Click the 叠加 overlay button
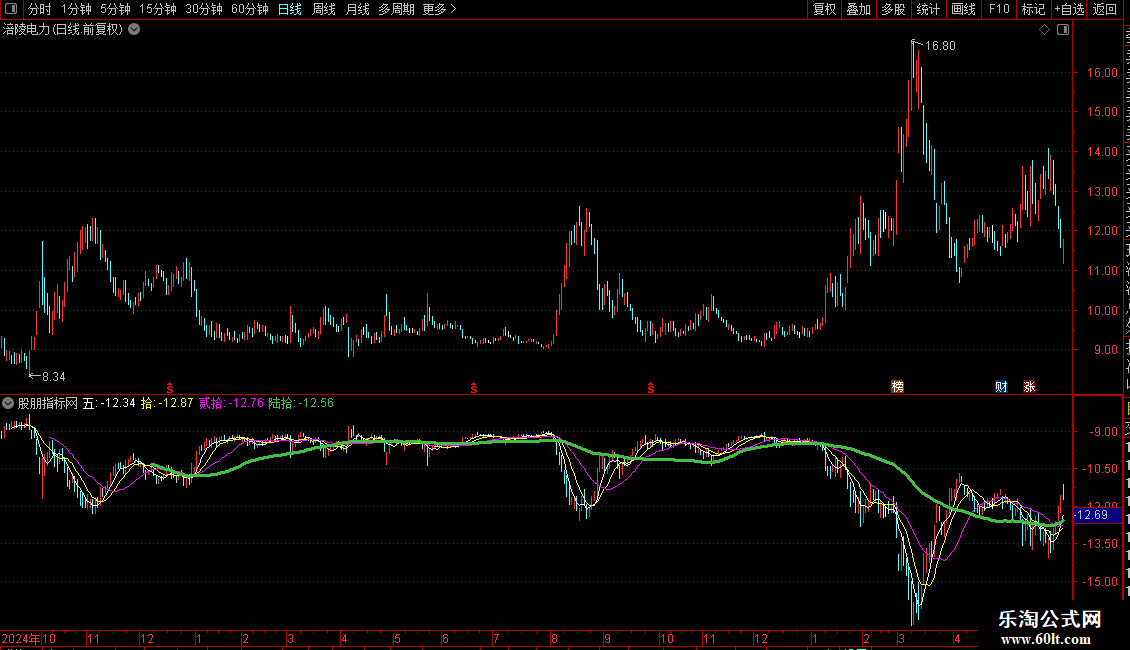This screenshot has width=1130, height=650. click(858, 9)
